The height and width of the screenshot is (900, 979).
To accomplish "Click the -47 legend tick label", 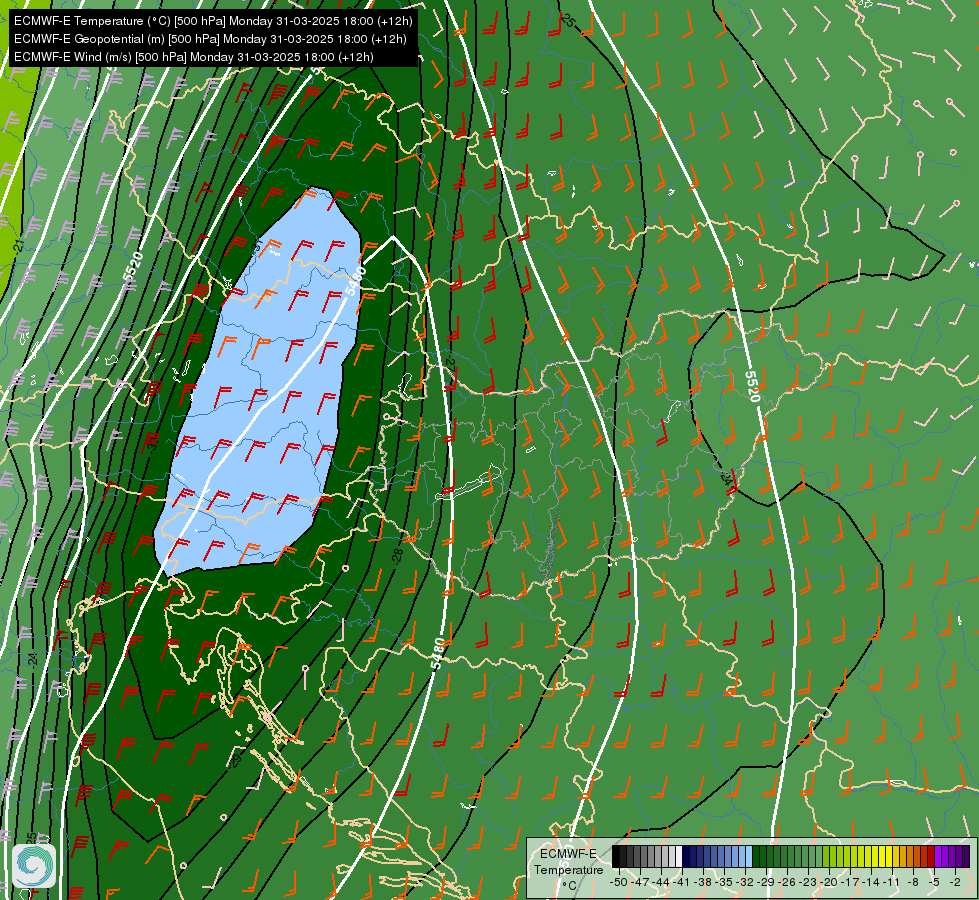I will point(640,882).
